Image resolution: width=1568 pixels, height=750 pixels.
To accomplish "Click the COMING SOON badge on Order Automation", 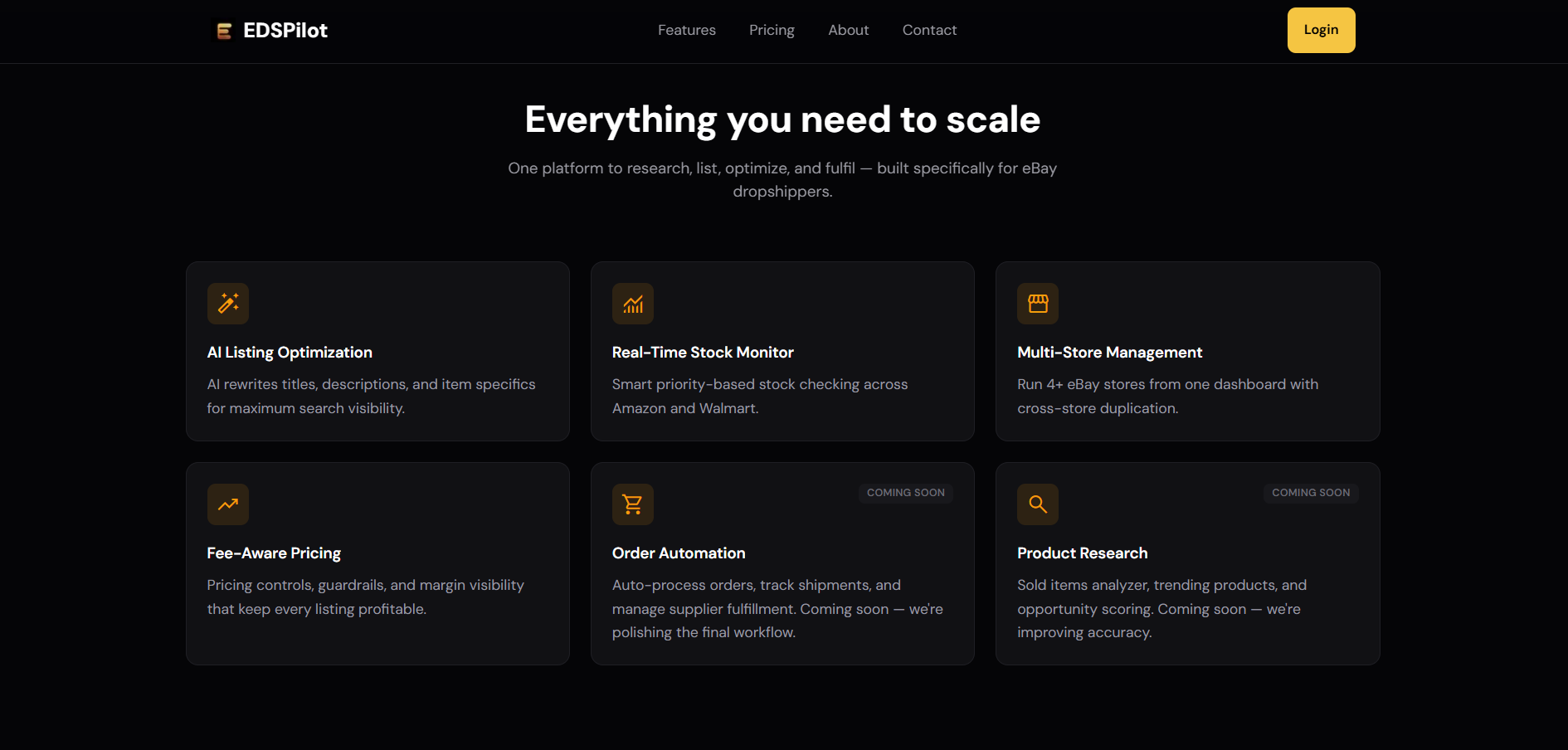I will (x=905, y=492).
